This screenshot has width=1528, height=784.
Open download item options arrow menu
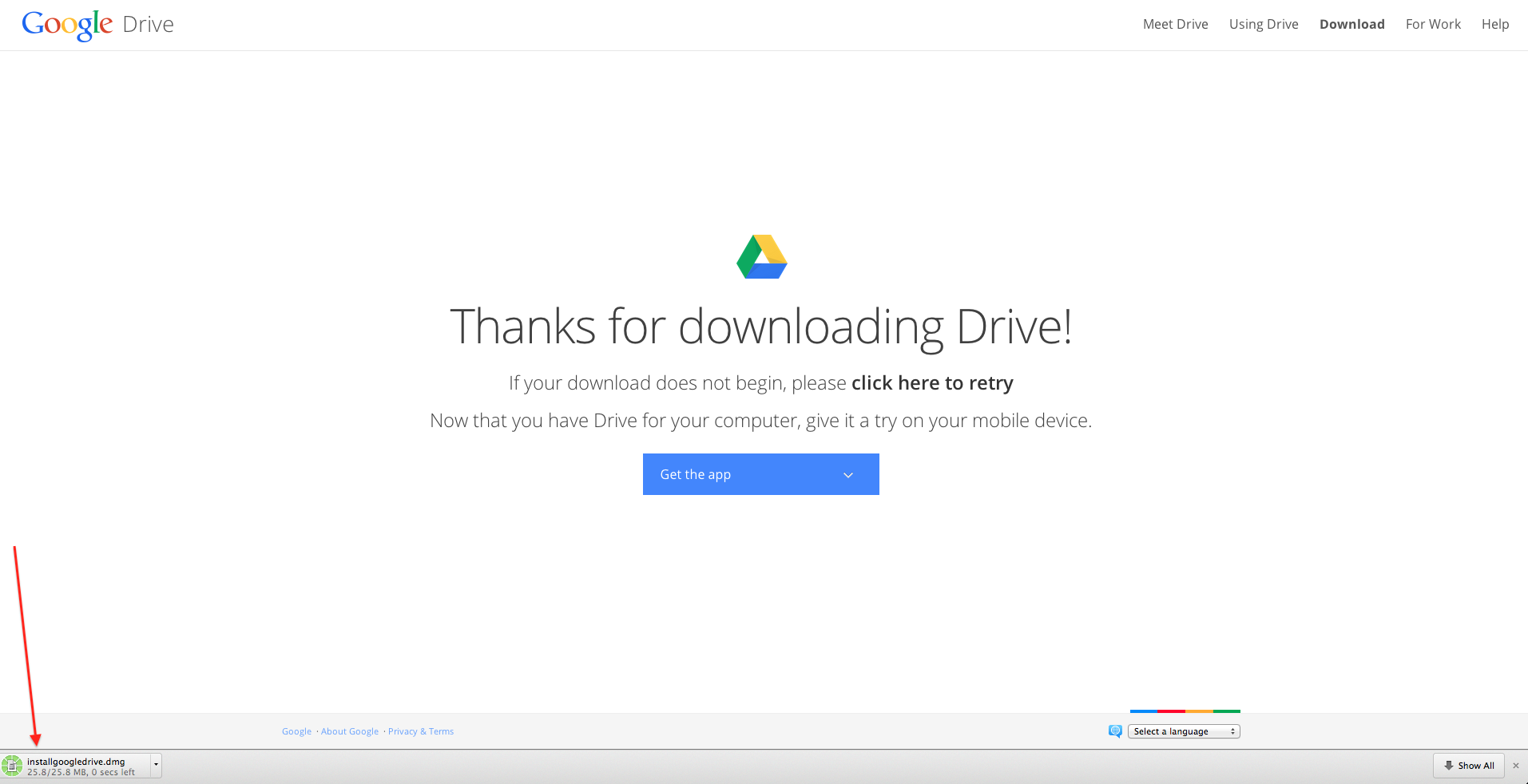pyautogui.click(x=156, y=766)
